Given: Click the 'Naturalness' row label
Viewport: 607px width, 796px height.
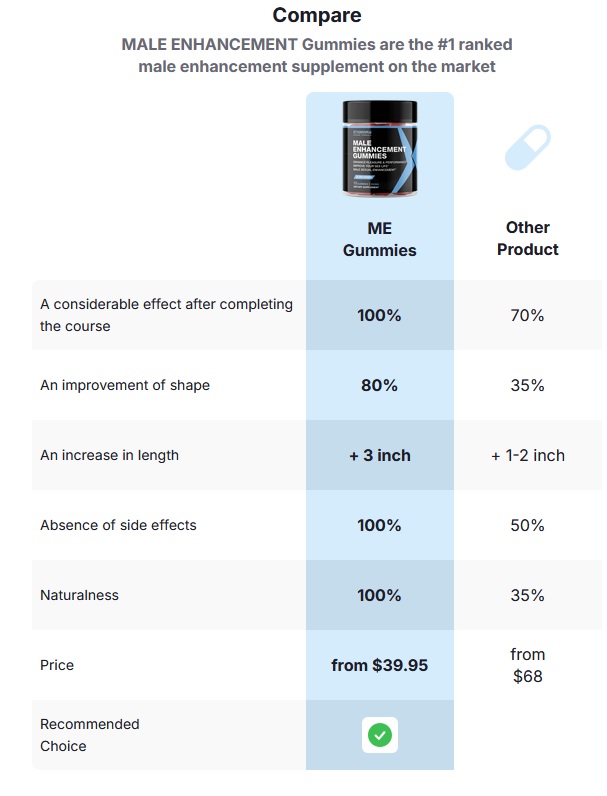Looking at the screenshot, I should 79,595.
